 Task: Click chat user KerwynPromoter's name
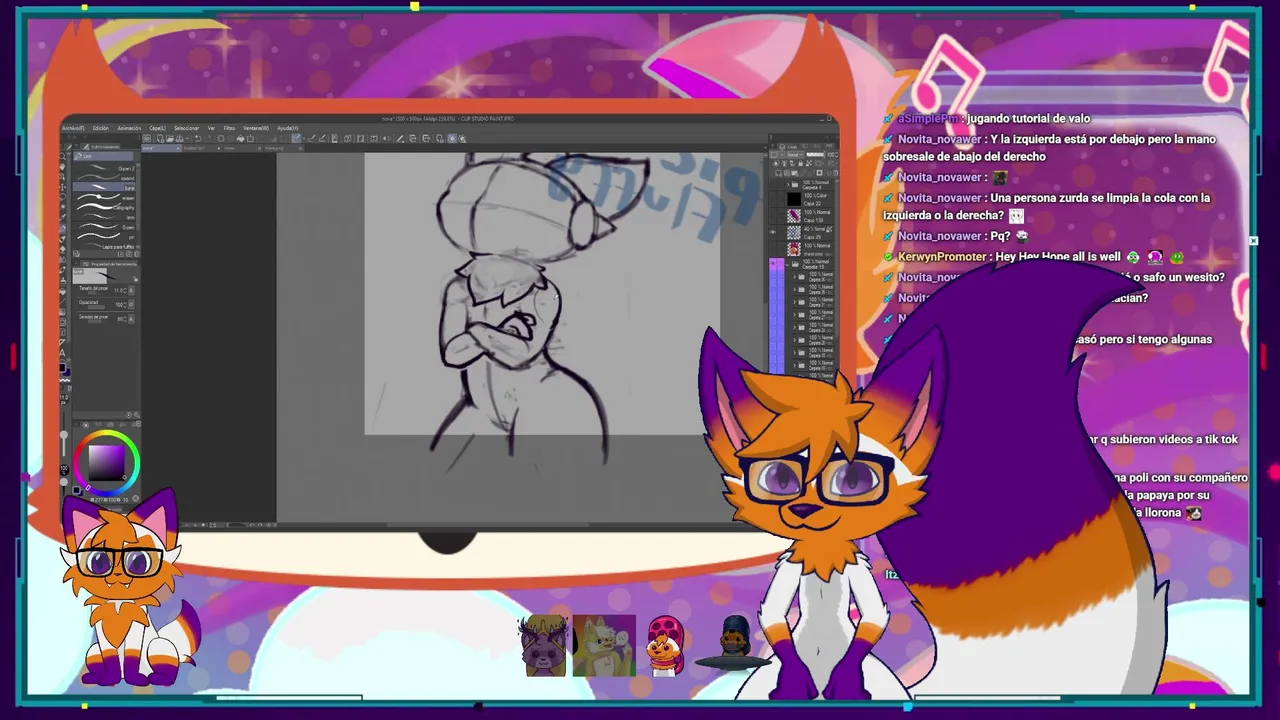coord(942,257)
